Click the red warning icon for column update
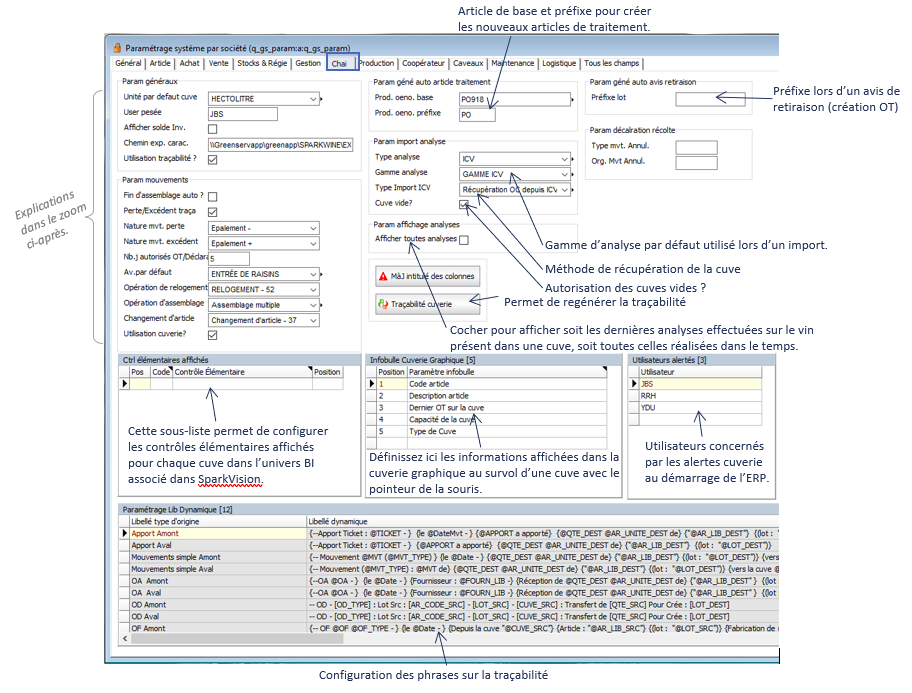This screenshot has width=912, height=693. point(383,276)
